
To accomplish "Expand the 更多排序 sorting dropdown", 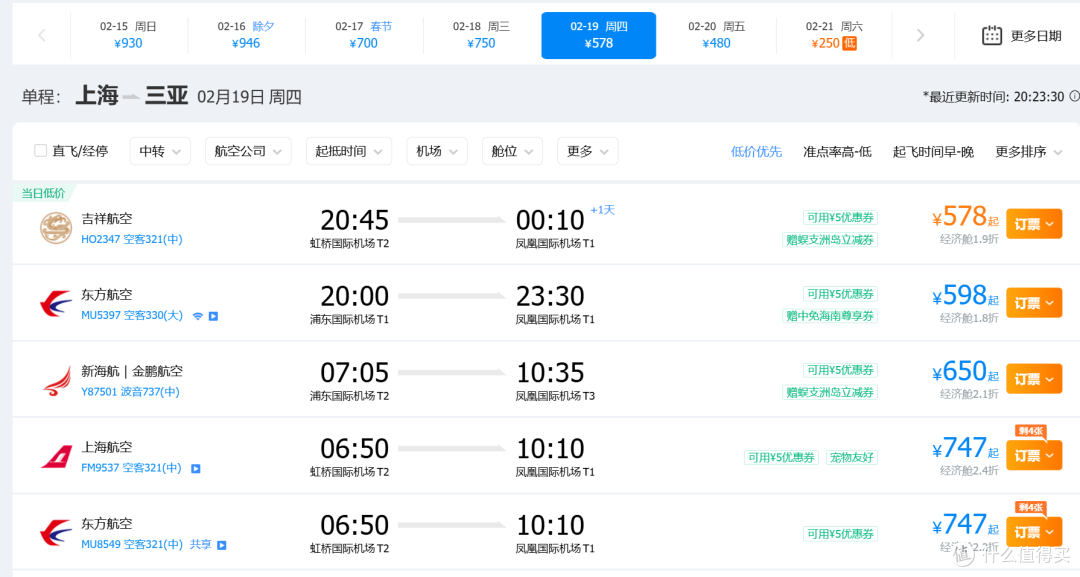I will click(x=1028, y=151).
